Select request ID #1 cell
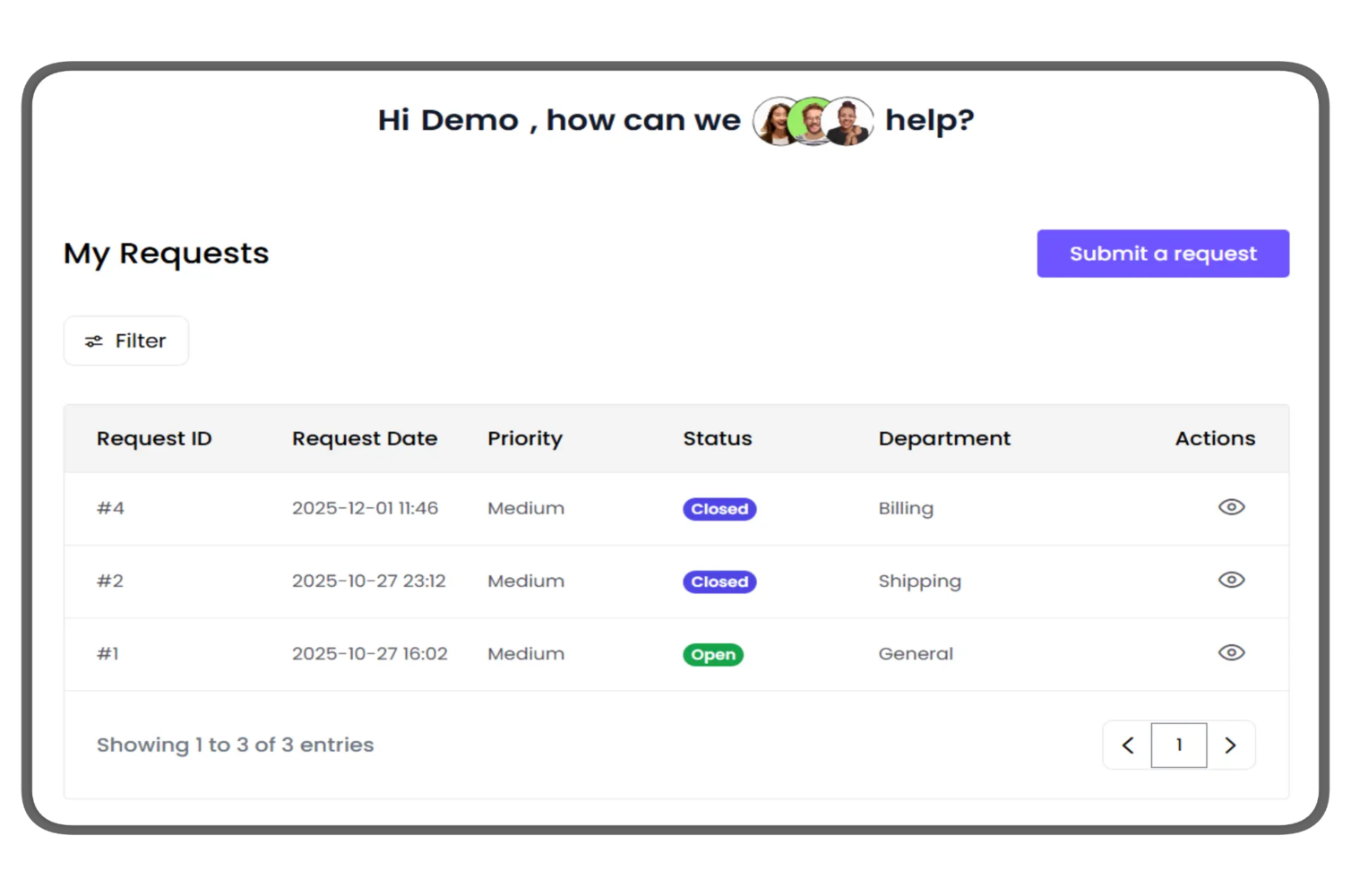Viewport: 1351px width, 896px height. 108,654
